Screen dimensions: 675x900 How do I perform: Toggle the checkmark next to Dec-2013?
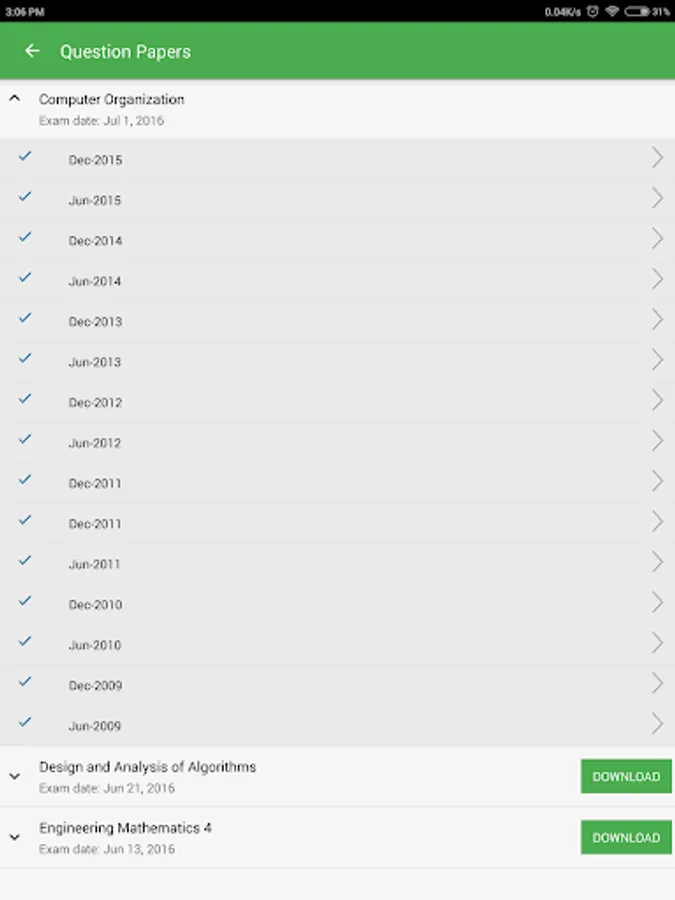[x=25, y=318]
